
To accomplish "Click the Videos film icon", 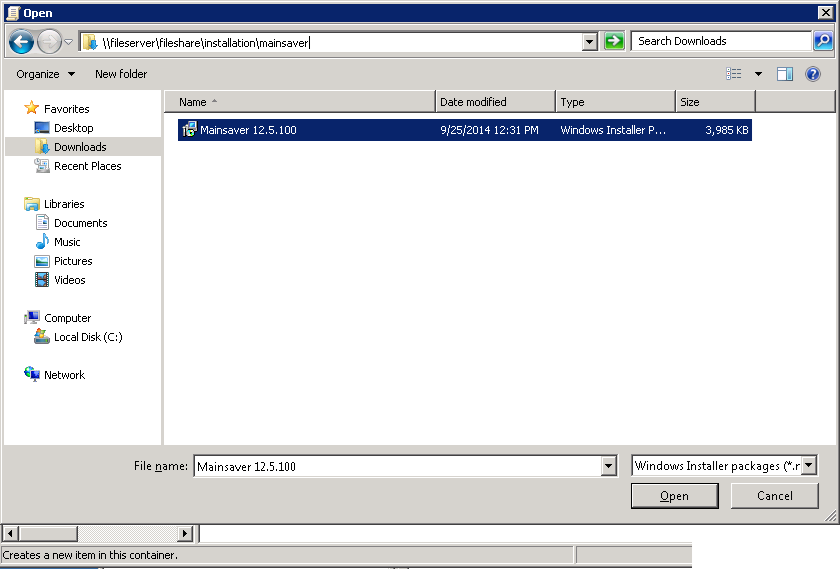I will point(42,280).
